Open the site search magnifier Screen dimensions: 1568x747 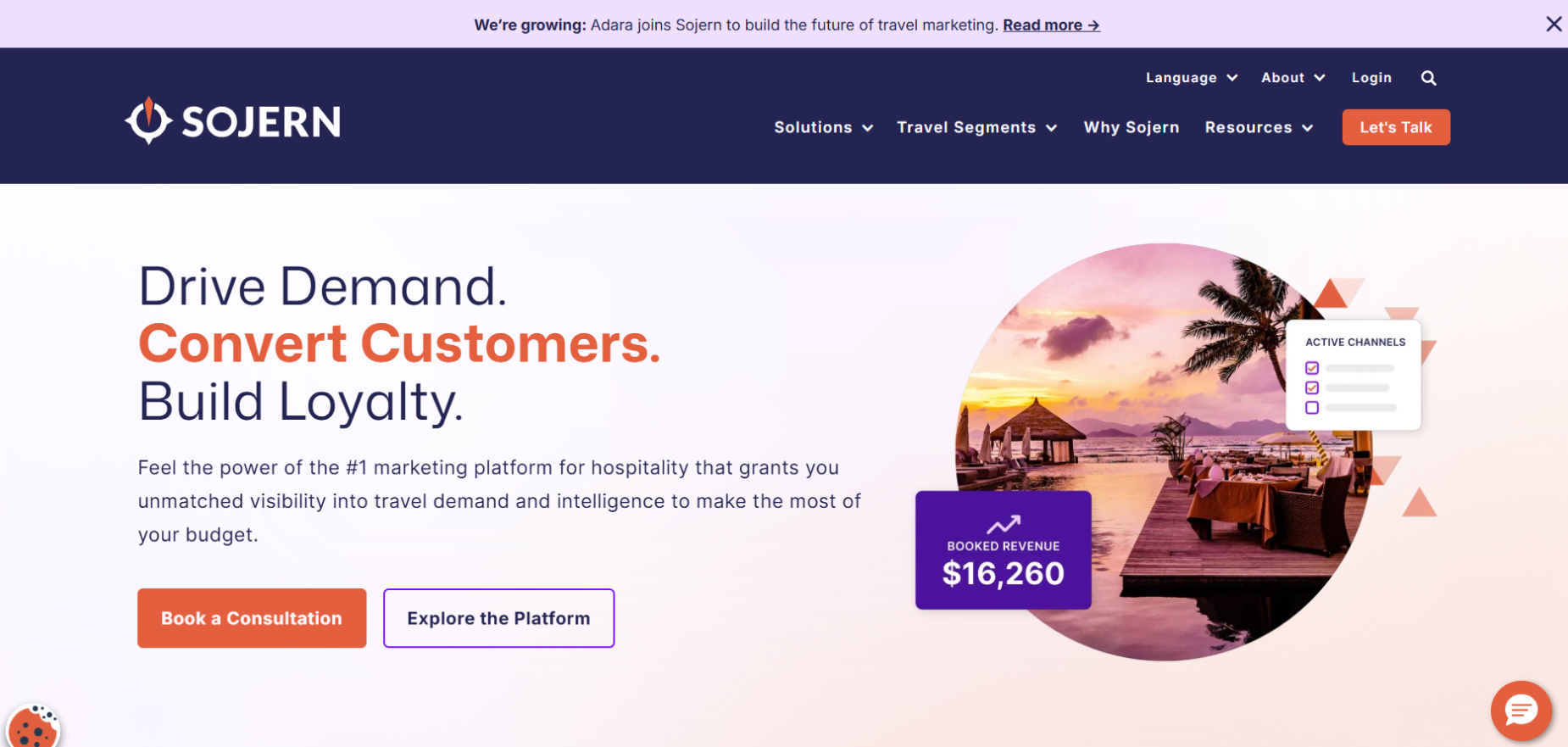click(x=1428, y=77)
